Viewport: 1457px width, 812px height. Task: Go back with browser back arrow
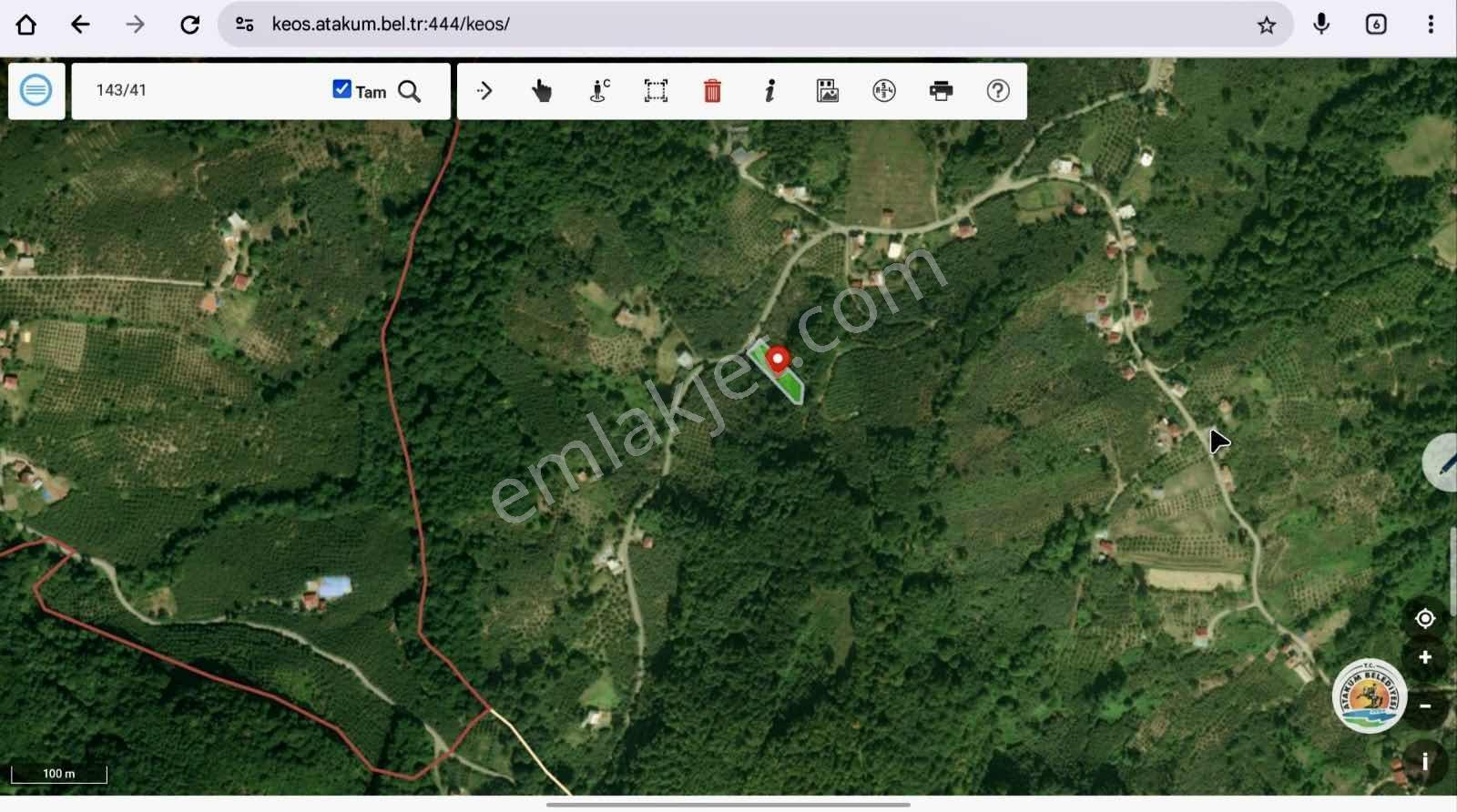[80, 25]
